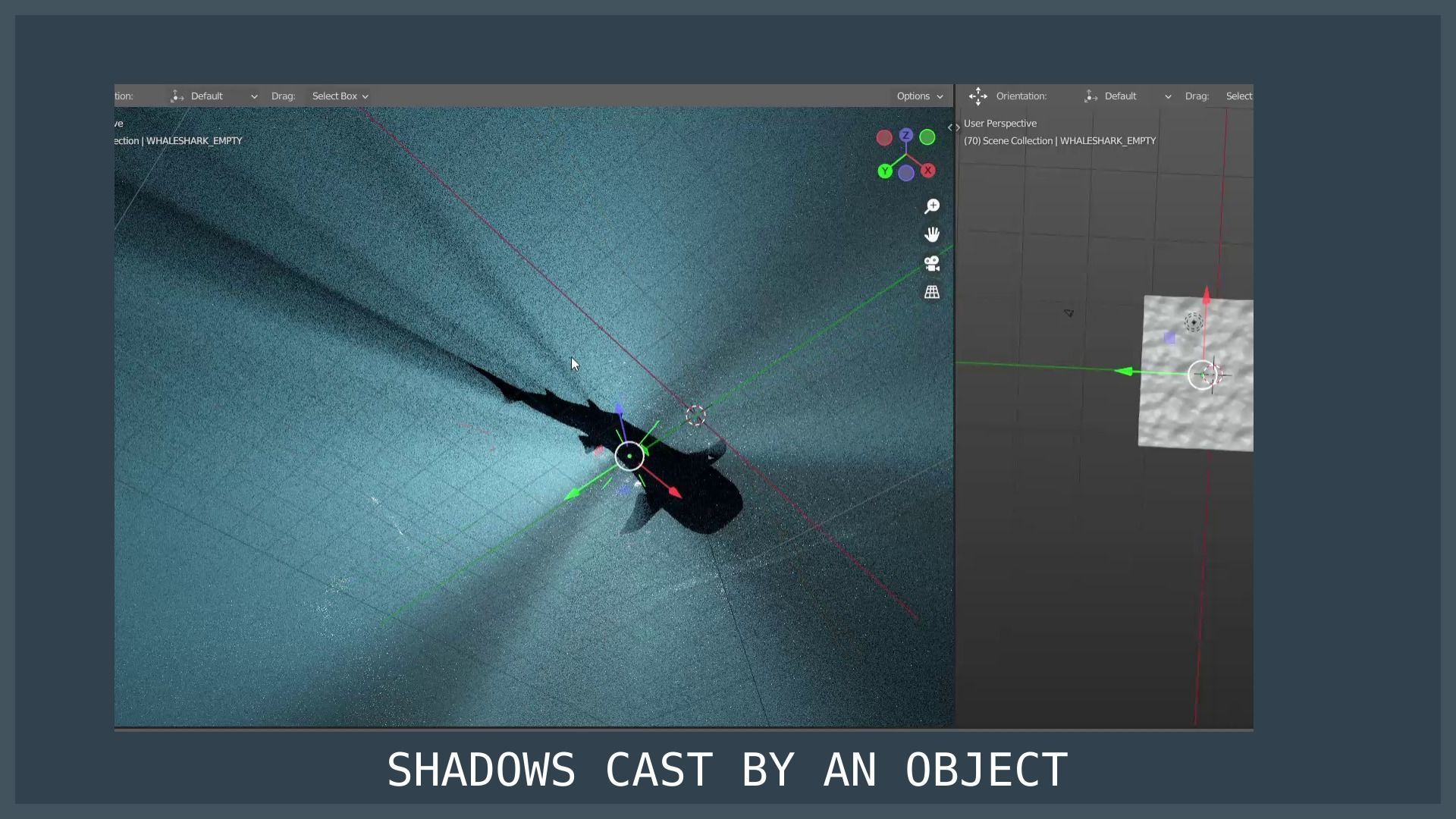Click the negative X red gizmo circle

pyautogui.click(x=884, y=138)
